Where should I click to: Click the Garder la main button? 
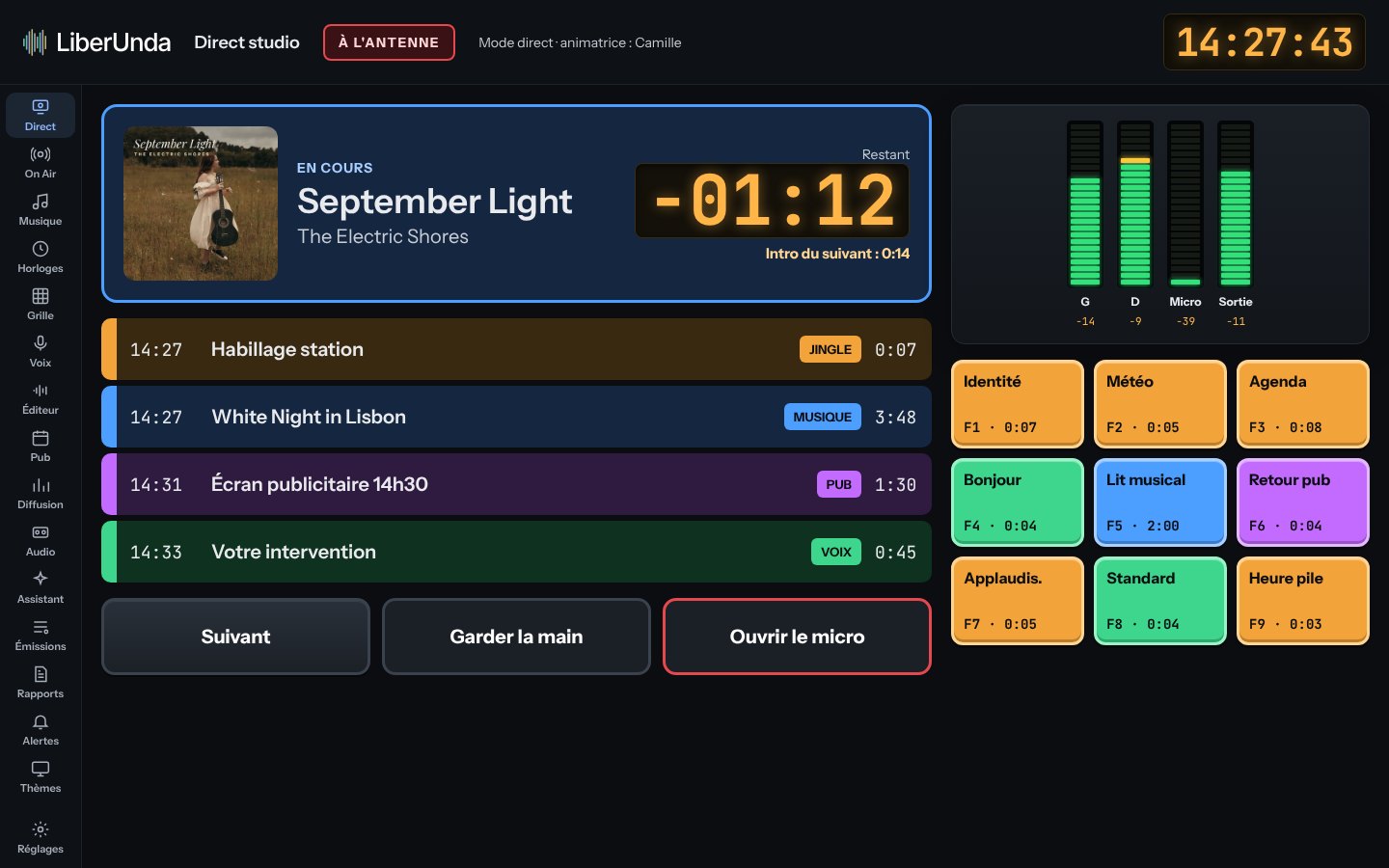516,637
